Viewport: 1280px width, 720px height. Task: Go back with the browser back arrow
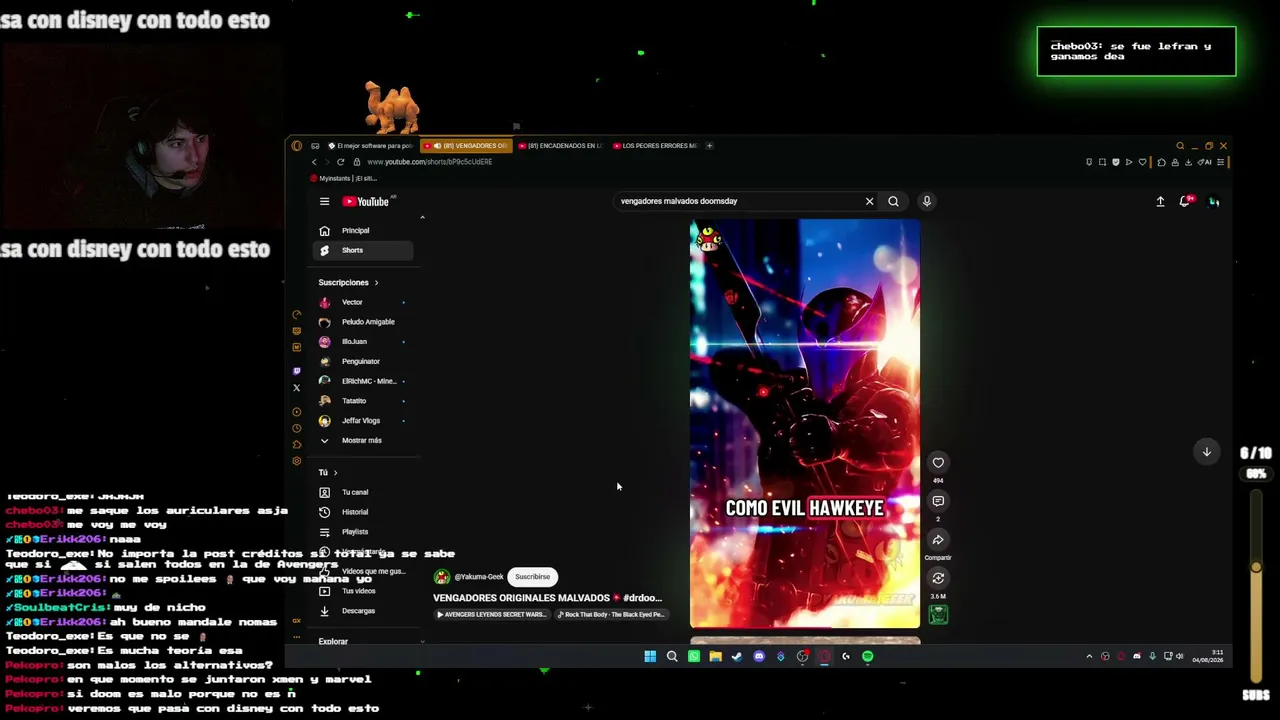[x=314, y=162]
